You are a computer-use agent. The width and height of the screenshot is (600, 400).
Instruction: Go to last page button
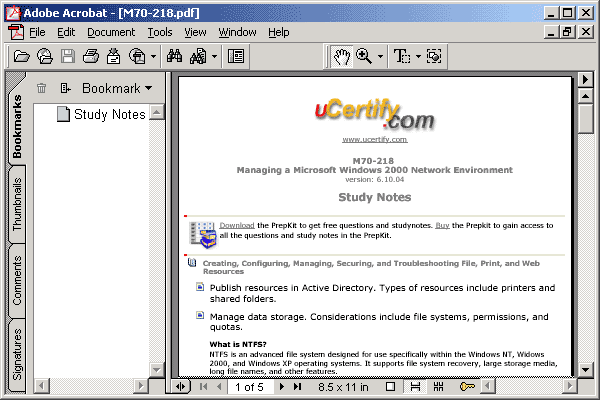(x=297, y=387)
